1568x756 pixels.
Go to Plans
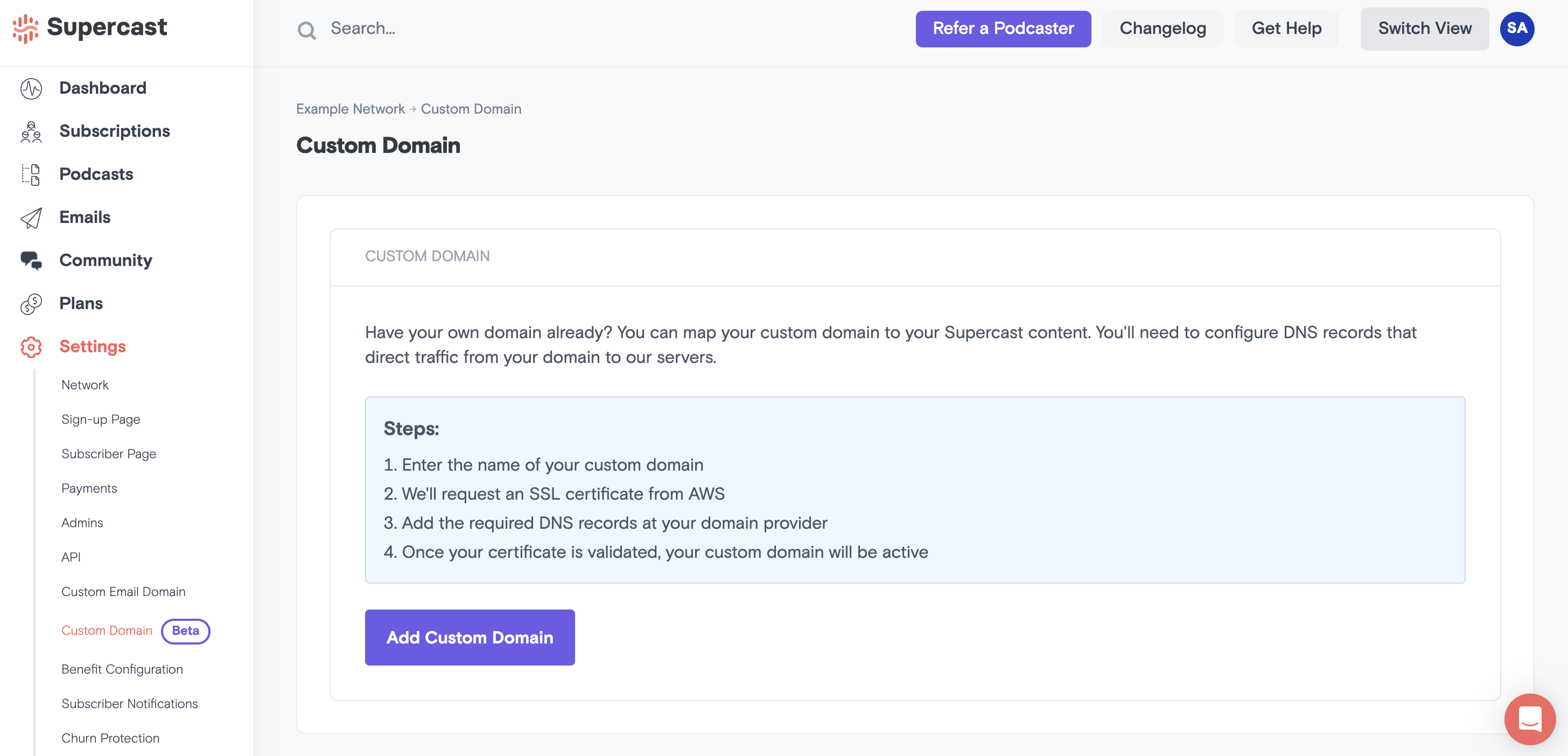[81, 304]
